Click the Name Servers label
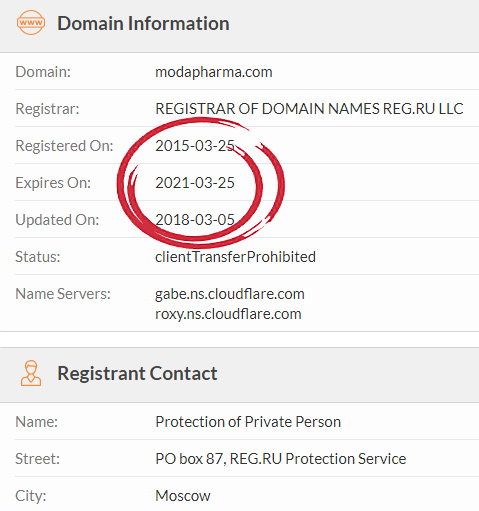This screenshot has width=479, height=511. click(x=63, y=294)
